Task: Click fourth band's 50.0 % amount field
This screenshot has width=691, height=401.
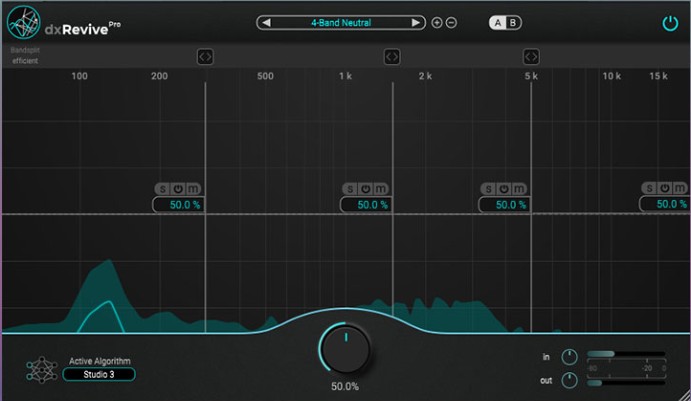Action: (x=665, y=204)
